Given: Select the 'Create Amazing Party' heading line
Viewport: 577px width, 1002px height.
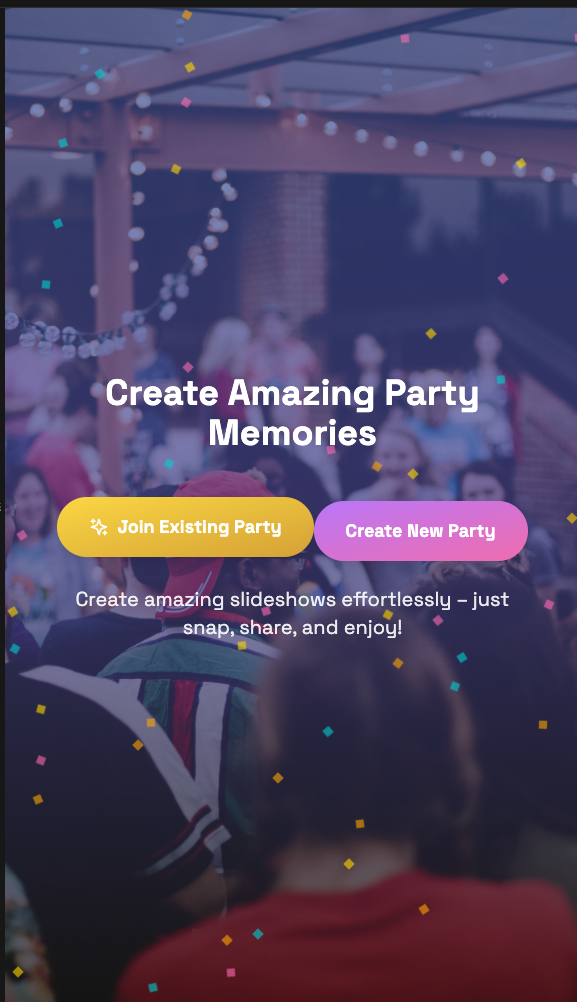Looking at the screenshot, I should [292, 393].
